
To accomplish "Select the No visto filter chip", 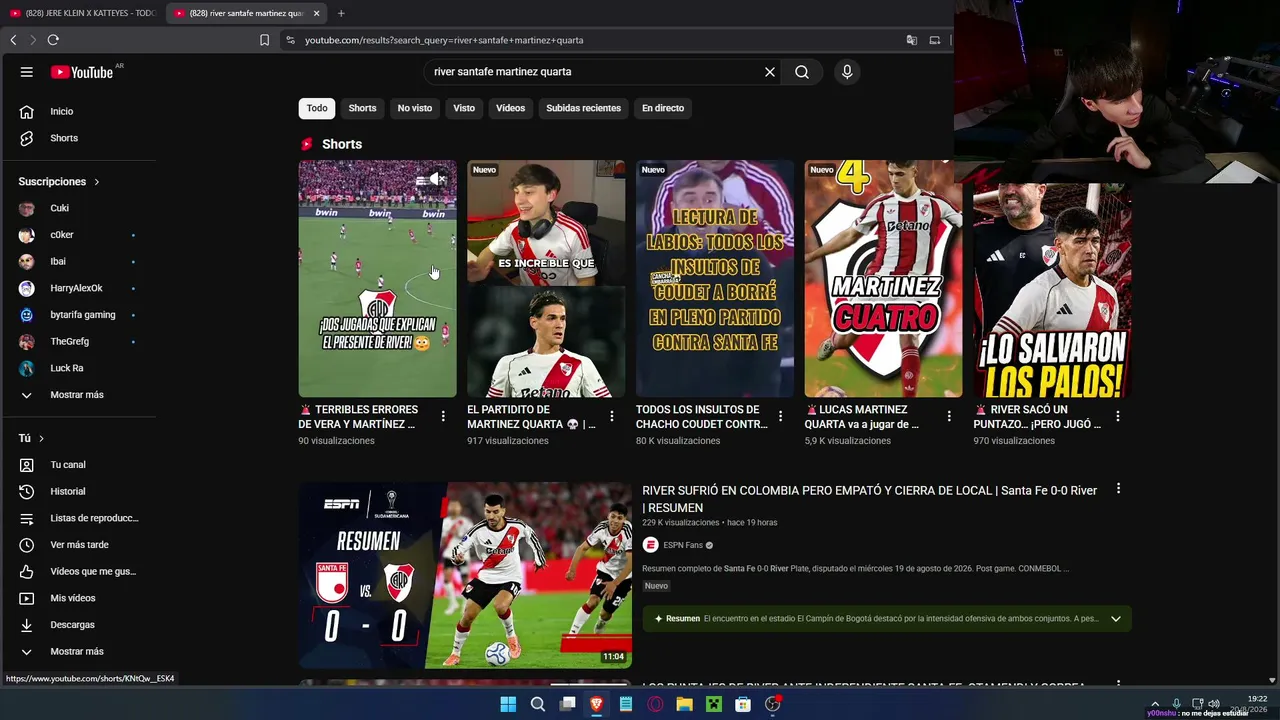I will [x=415, y=108].
